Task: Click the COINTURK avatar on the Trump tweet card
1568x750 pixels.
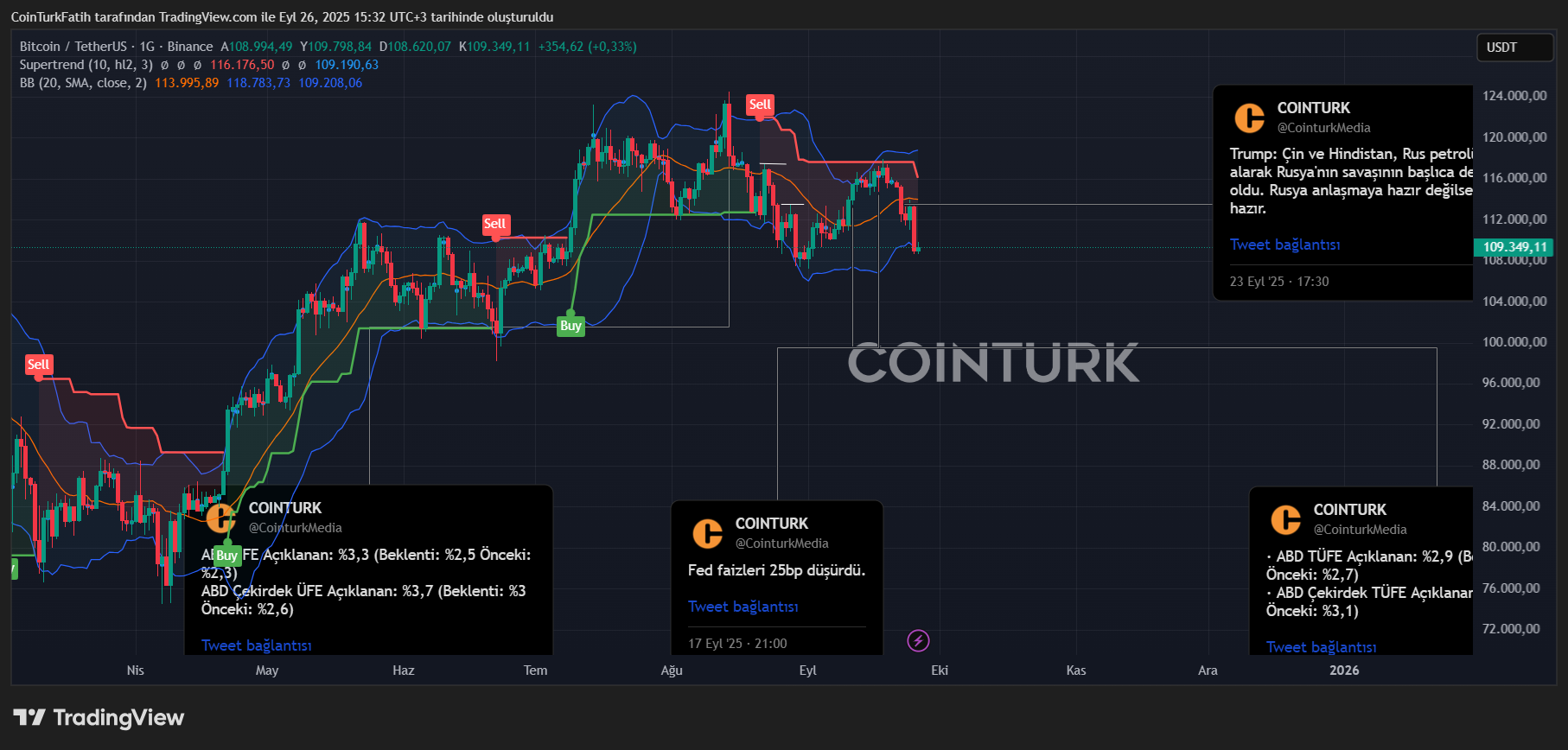Action: 1249,118
